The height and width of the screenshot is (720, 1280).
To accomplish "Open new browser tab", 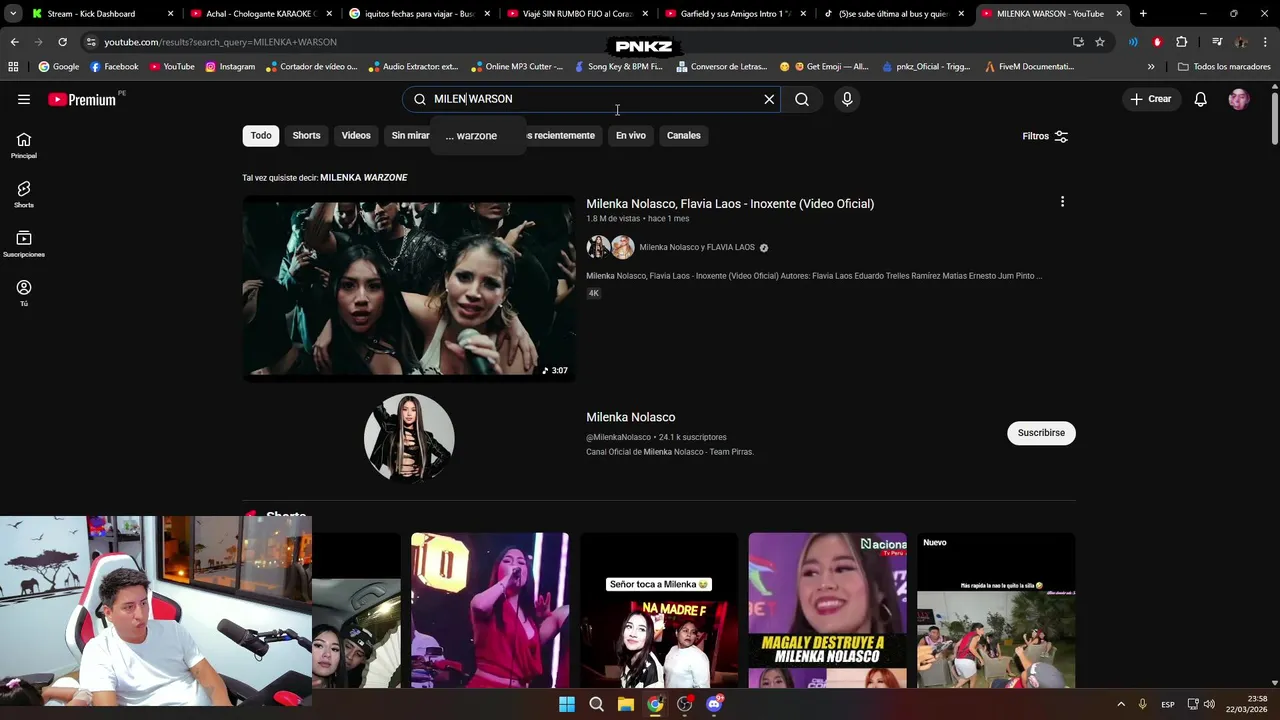I will coord(1143,14).
